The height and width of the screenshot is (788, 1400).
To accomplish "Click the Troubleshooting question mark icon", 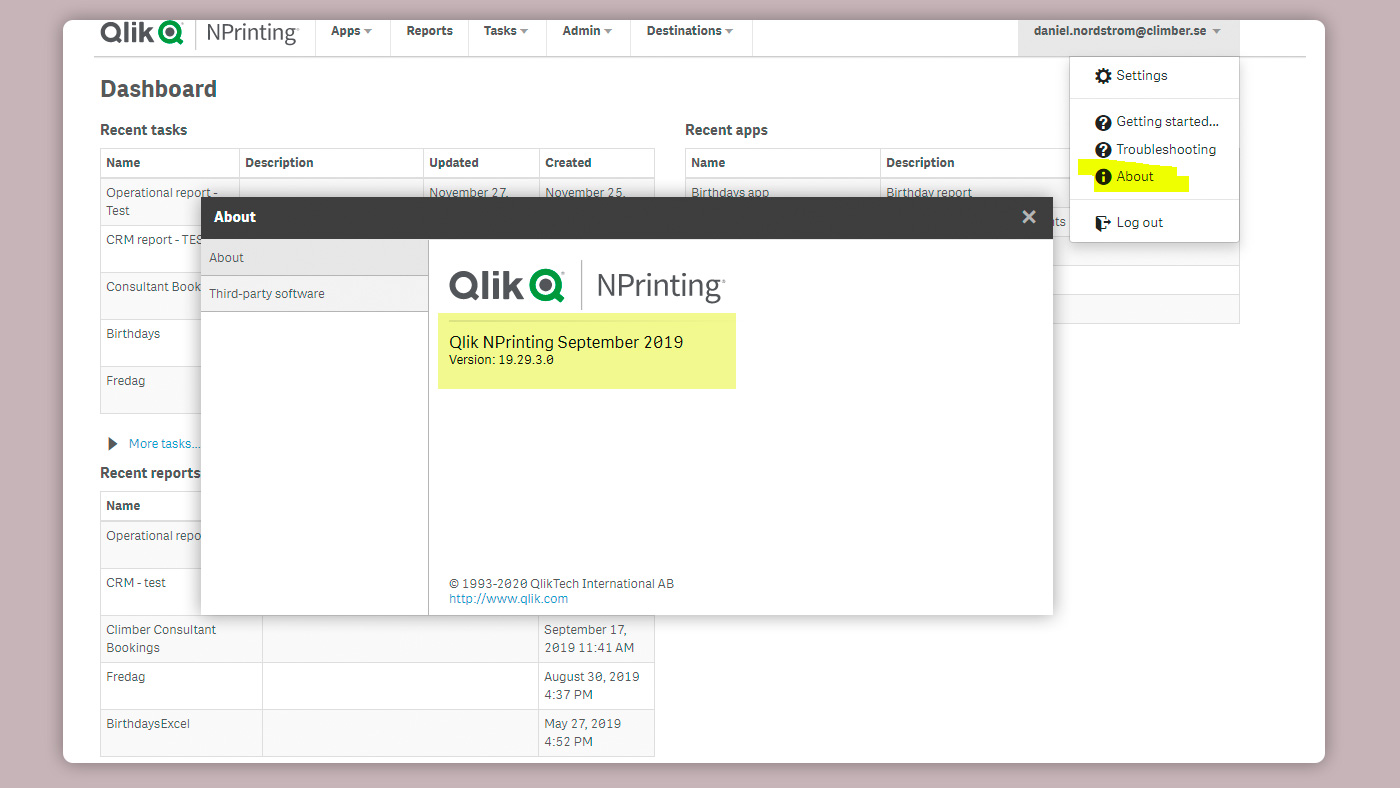I will (1103, 150).
